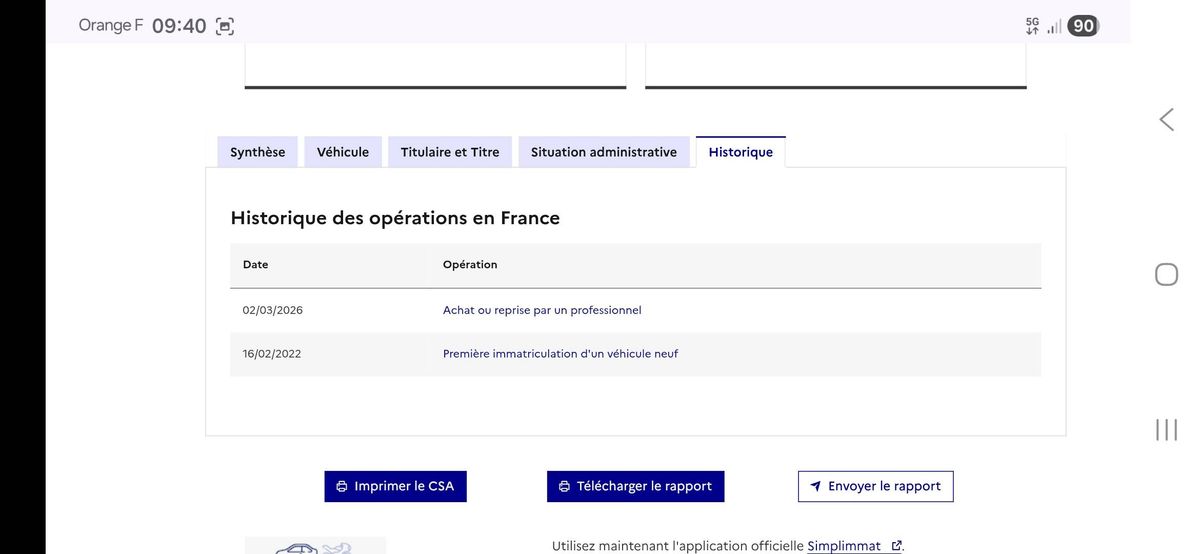Tap the screen capture icon in status bar

[x=225, y=27]
